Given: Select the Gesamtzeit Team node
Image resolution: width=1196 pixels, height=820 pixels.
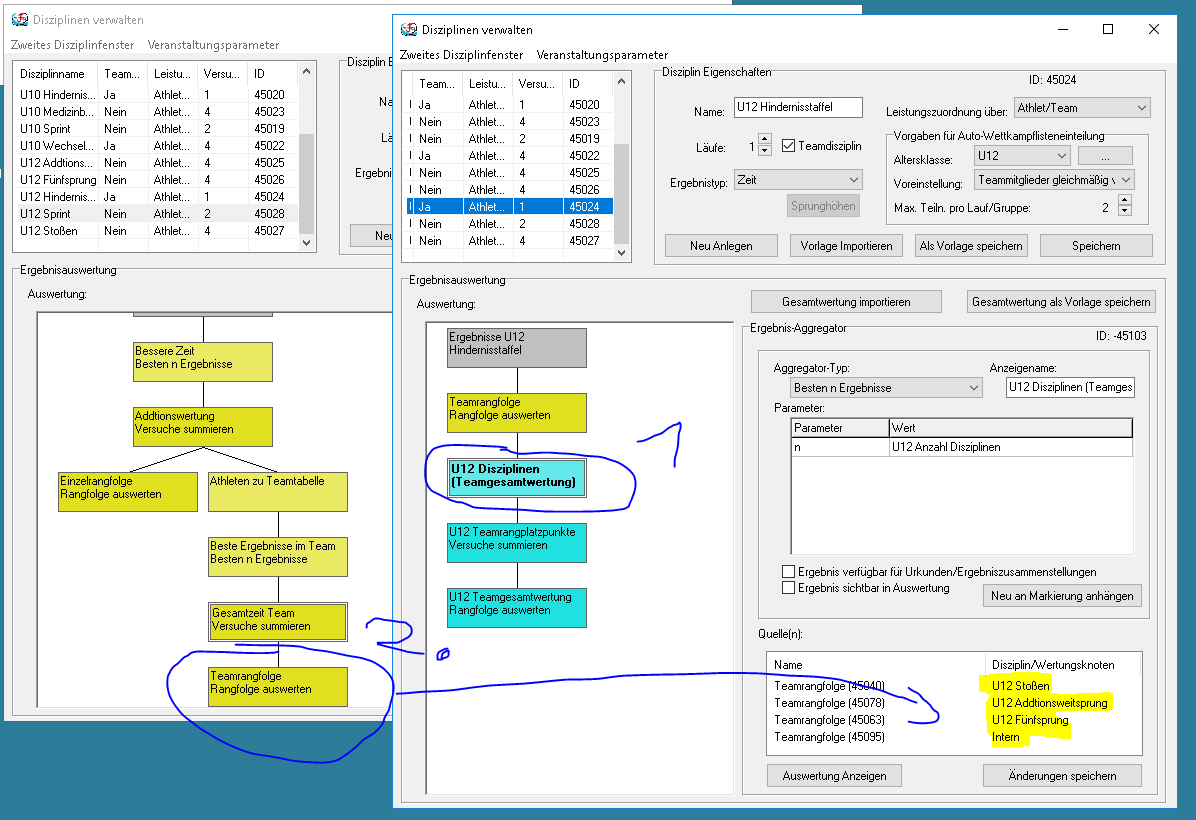Looking at the screenshot, I should click(278, 622).
